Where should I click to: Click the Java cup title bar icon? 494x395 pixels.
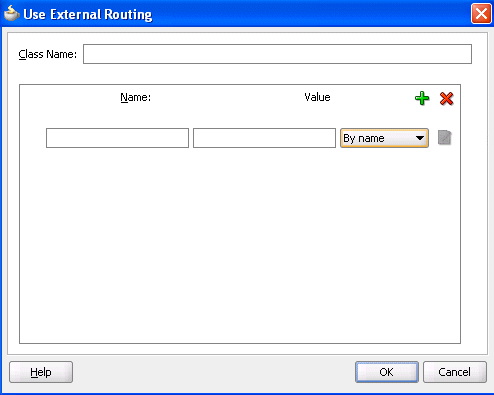pos(11,14)
